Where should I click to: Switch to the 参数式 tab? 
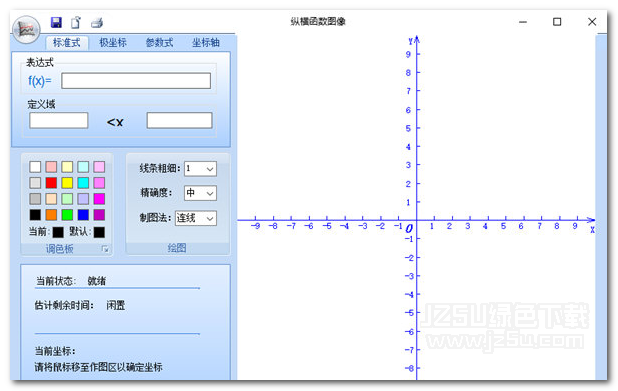(159, 42)
